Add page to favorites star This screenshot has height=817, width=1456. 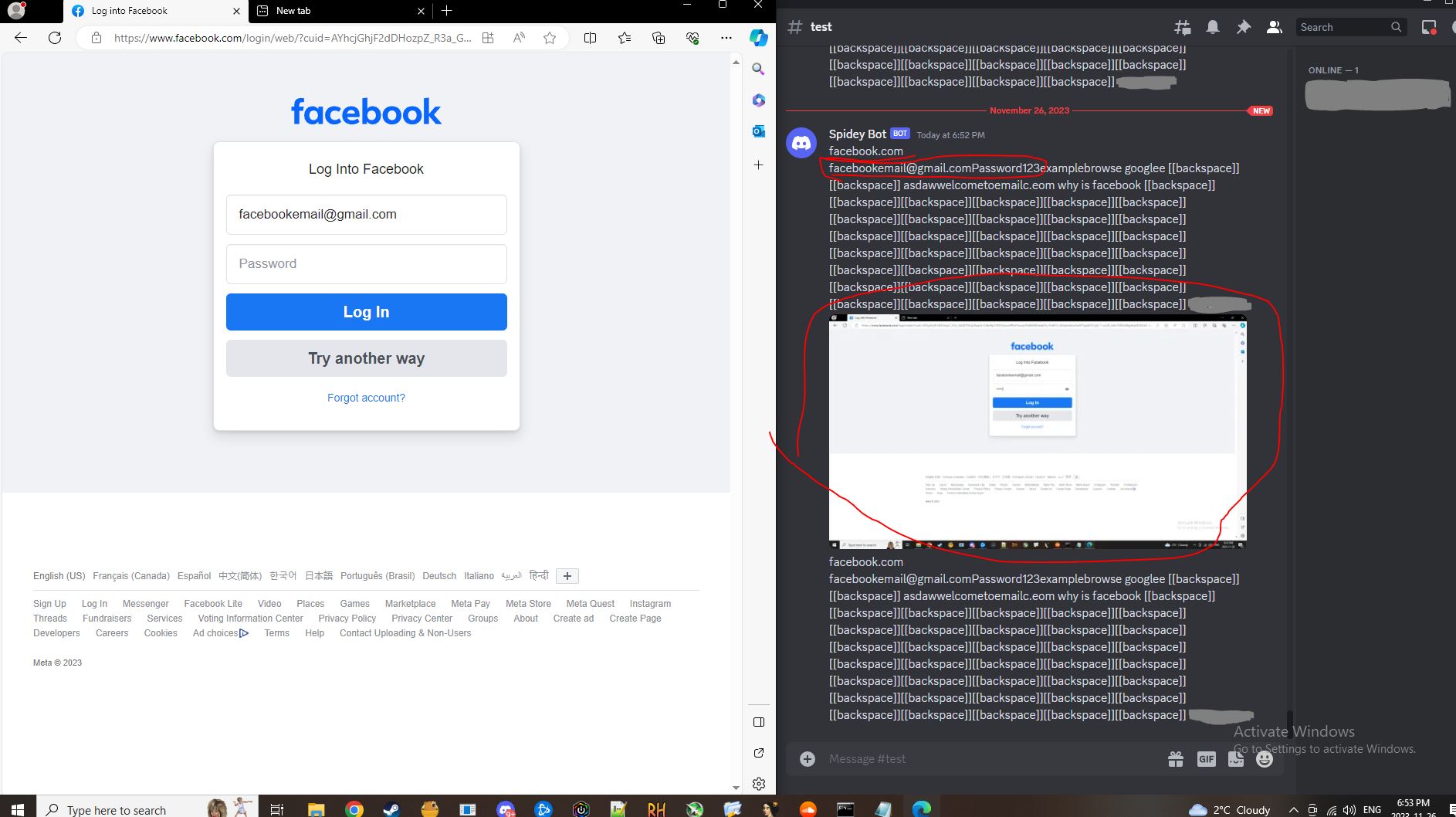[550, 37]
